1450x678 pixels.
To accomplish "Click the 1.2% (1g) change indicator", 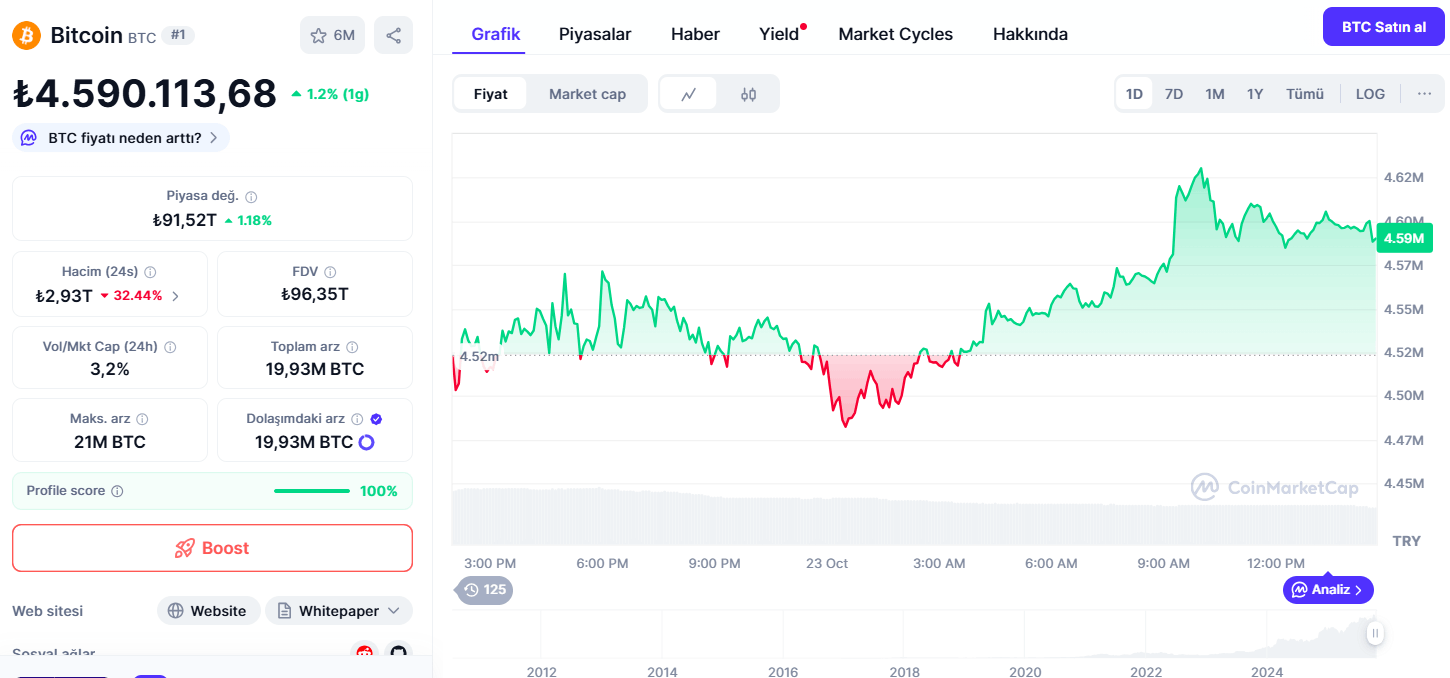I will [330, 94].
